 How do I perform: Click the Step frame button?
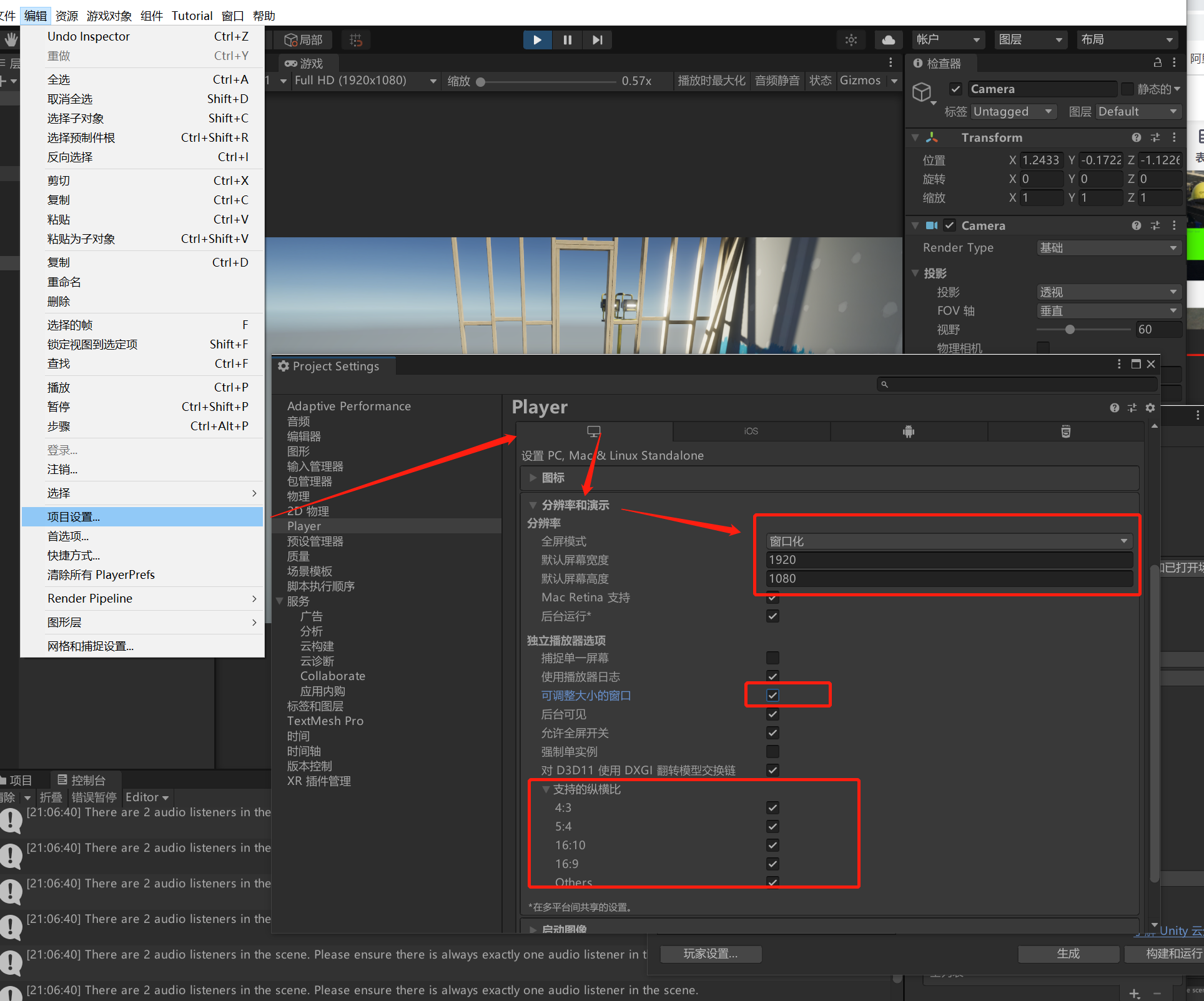point(597,40)
